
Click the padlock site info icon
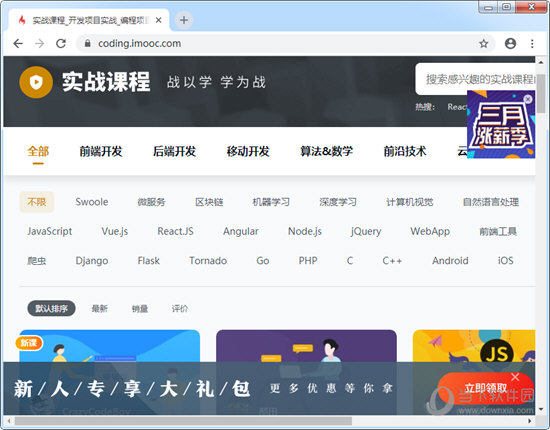point(88,43)
